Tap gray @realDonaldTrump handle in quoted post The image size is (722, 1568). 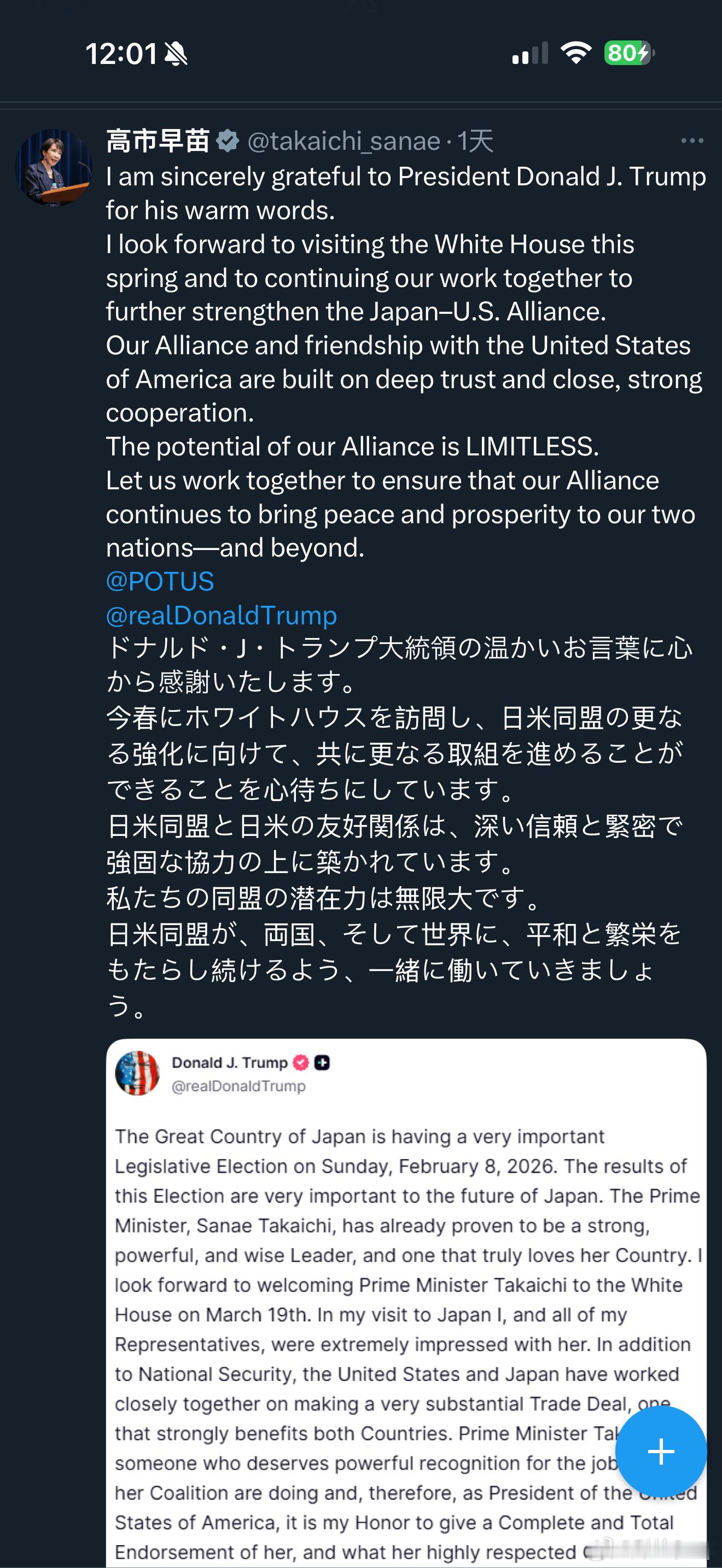click(238, 1086)
